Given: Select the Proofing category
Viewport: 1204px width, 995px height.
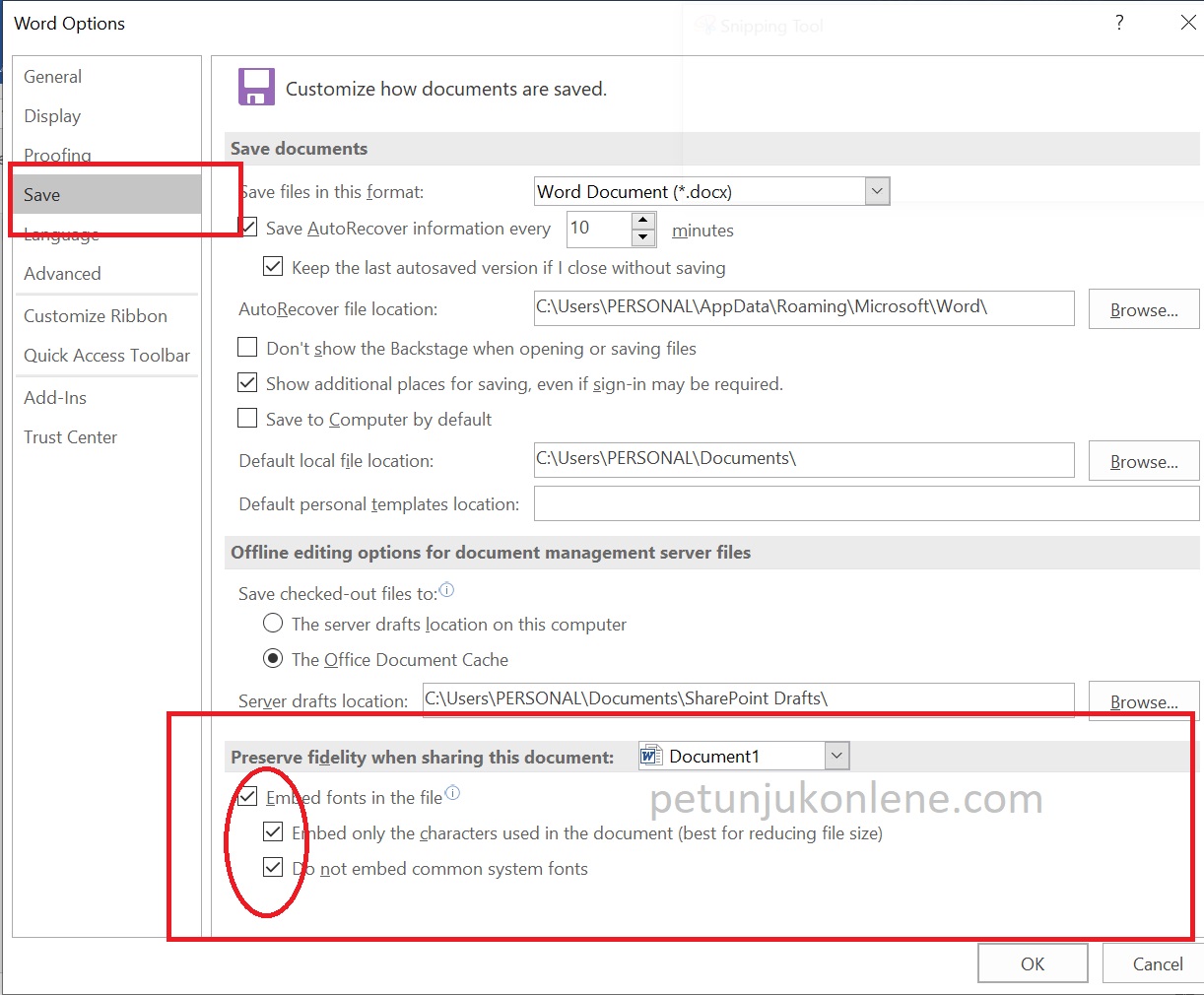Looking at the screenshot, I should point(106,155).
